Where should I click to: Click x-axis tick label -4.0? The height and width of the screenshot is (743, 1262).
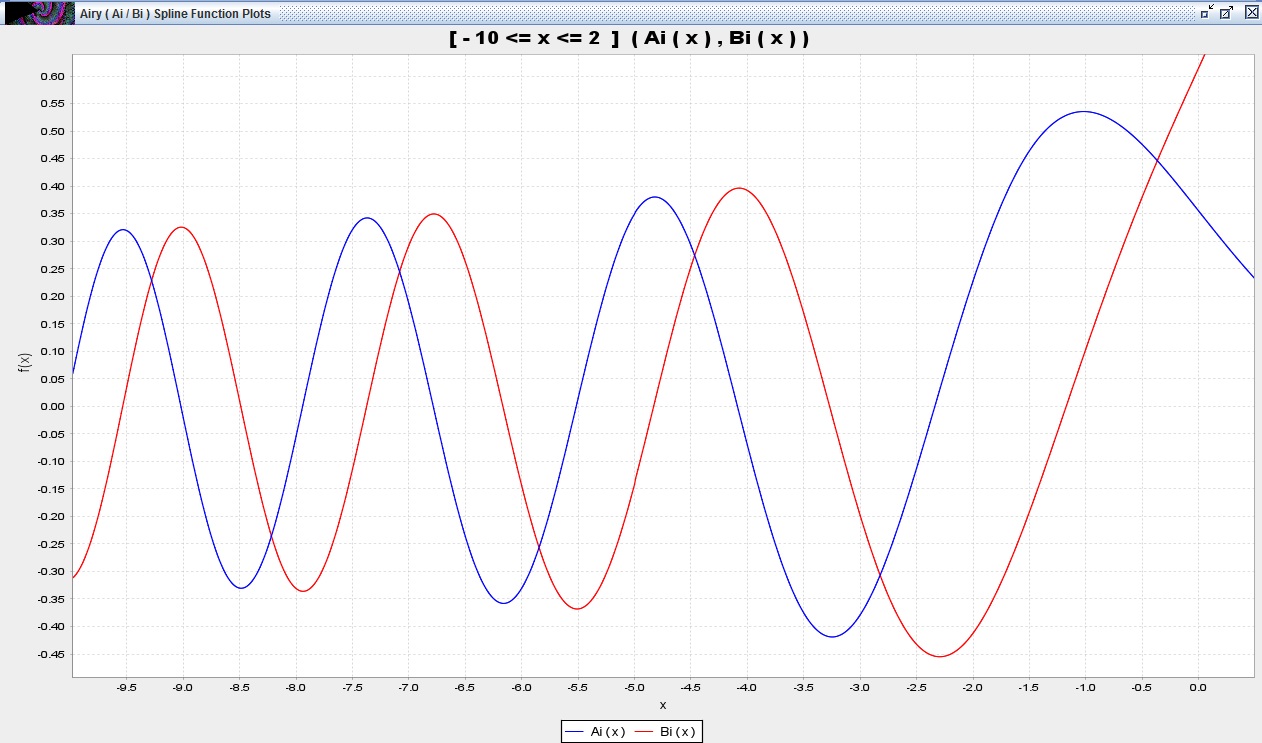coord(747,688)
